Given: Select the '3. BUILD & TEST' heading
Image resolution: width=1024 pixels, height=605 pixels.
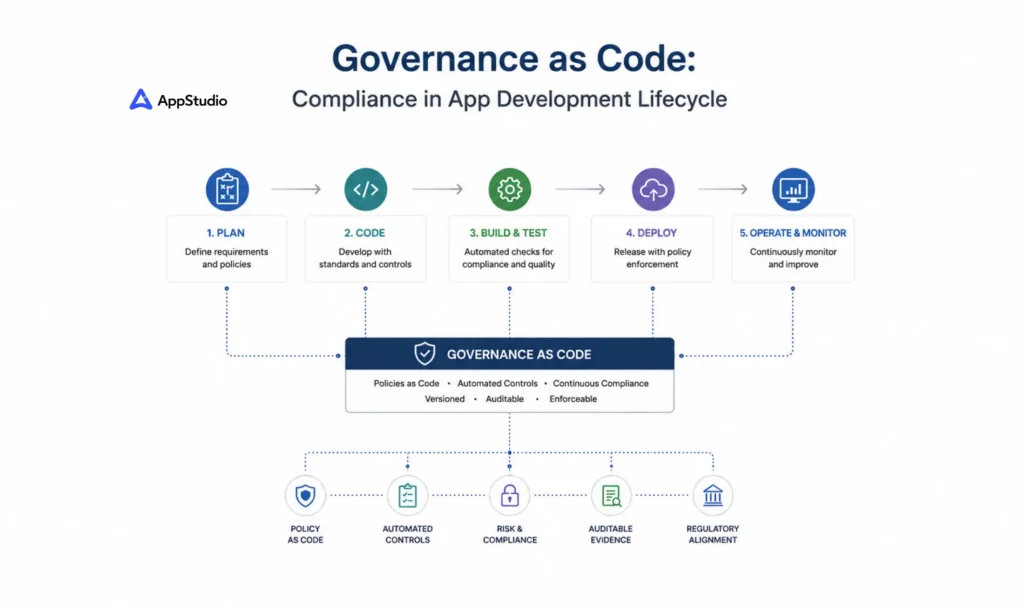Looking at the screenshot, I should pos(508,233).
